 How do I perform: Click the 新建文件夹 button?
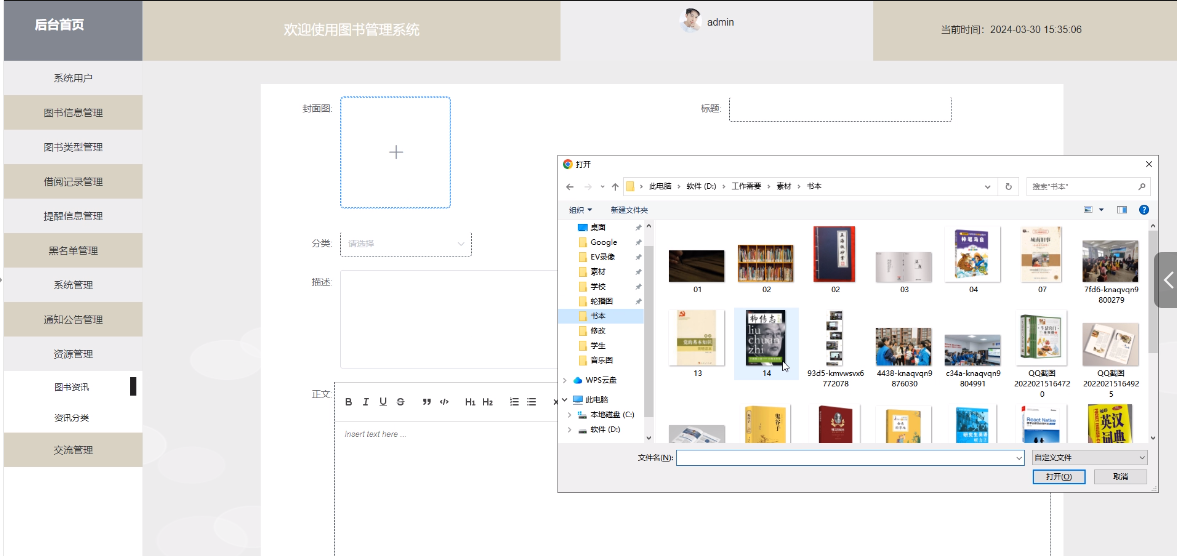pos(629,210)
